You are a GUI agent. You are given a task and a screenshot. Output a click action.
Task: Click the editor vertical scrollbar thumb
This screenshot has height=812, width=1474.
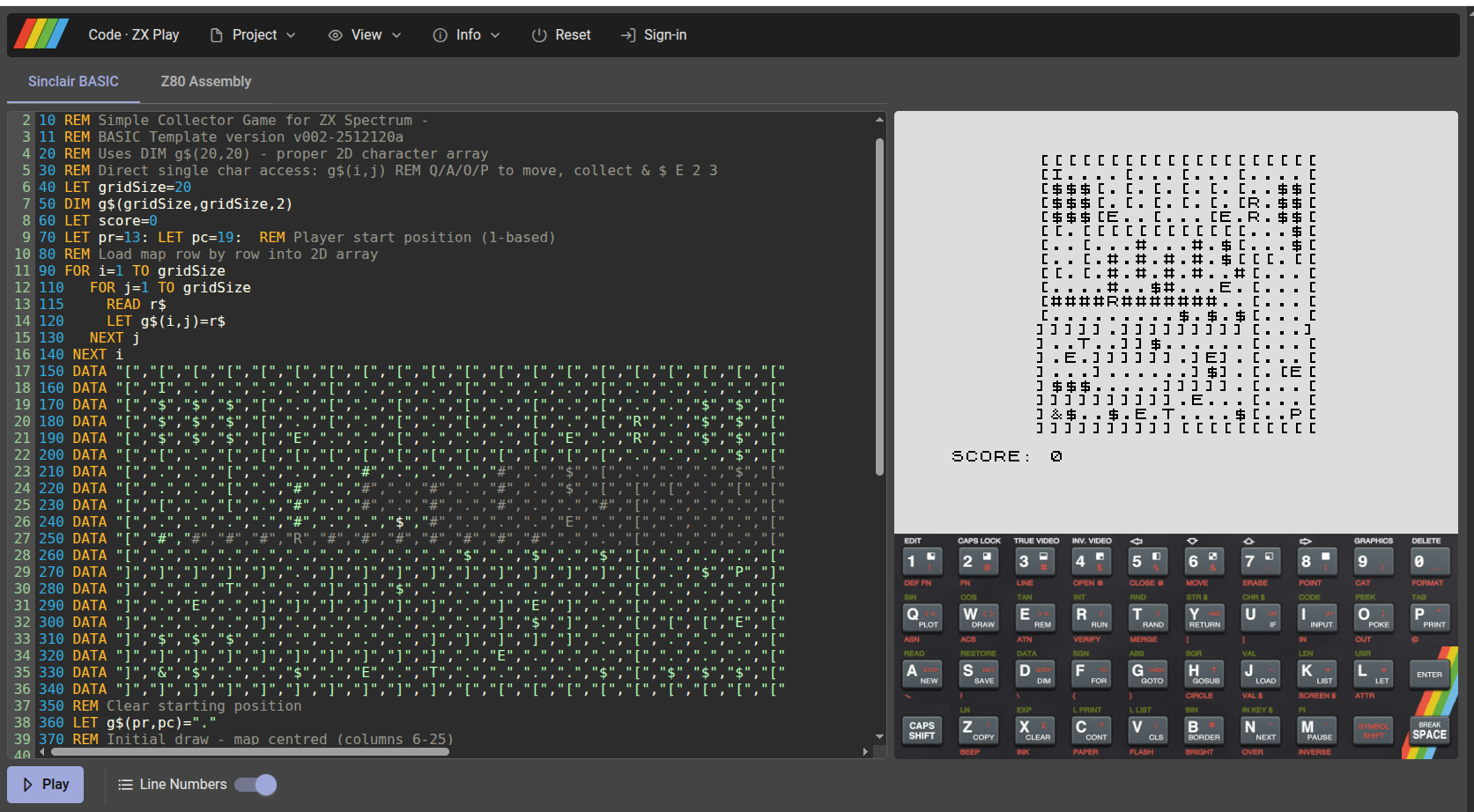click(879, 306)
